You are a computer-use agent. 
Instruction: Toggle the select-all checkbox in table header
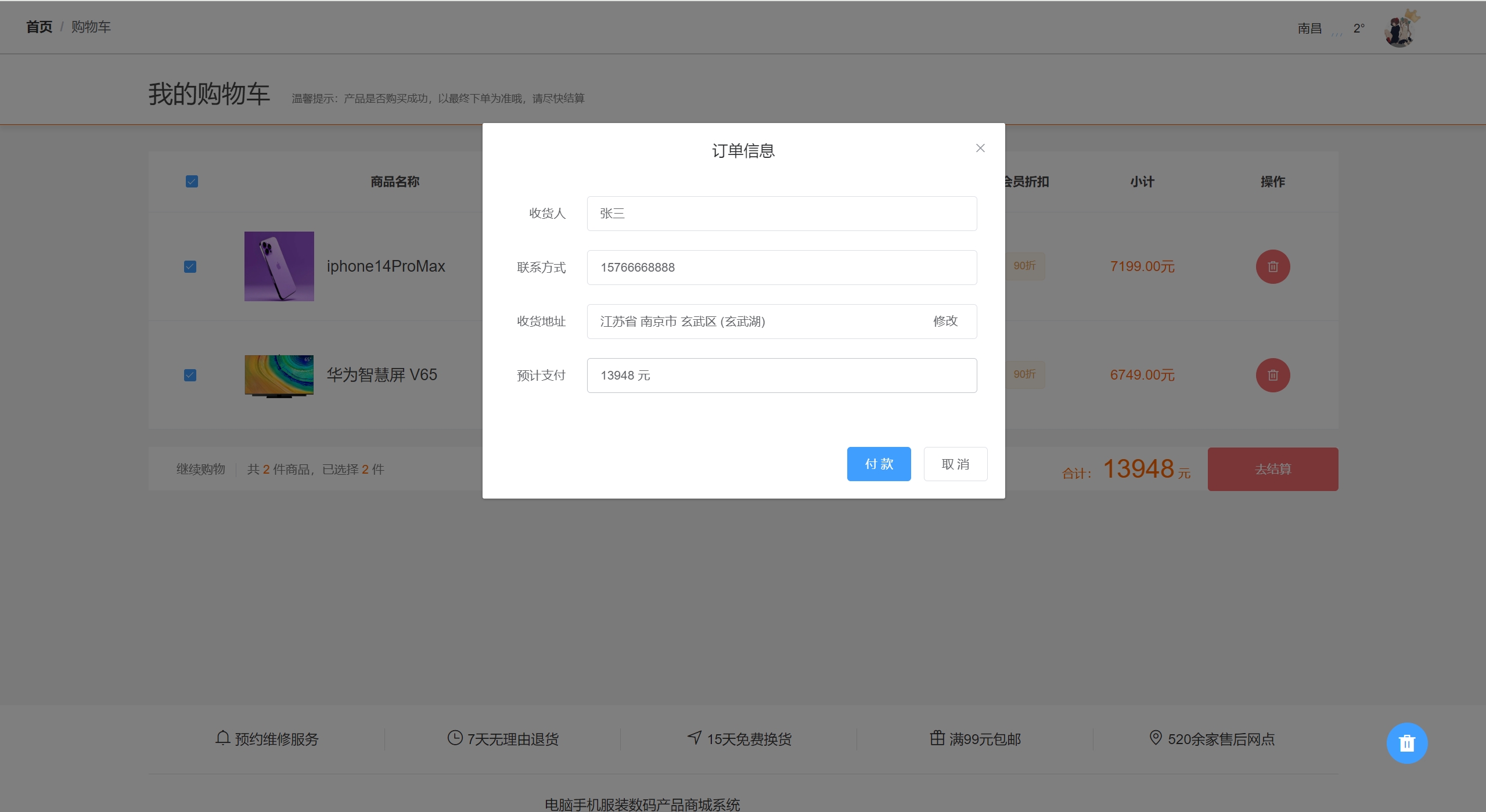192,182
